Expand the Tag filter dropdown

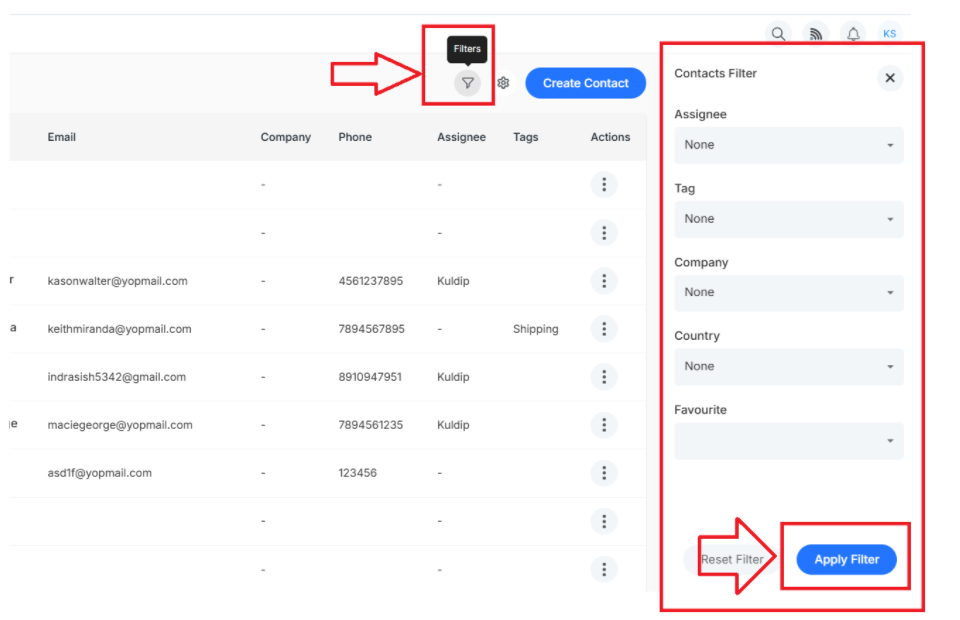[789, 219]
